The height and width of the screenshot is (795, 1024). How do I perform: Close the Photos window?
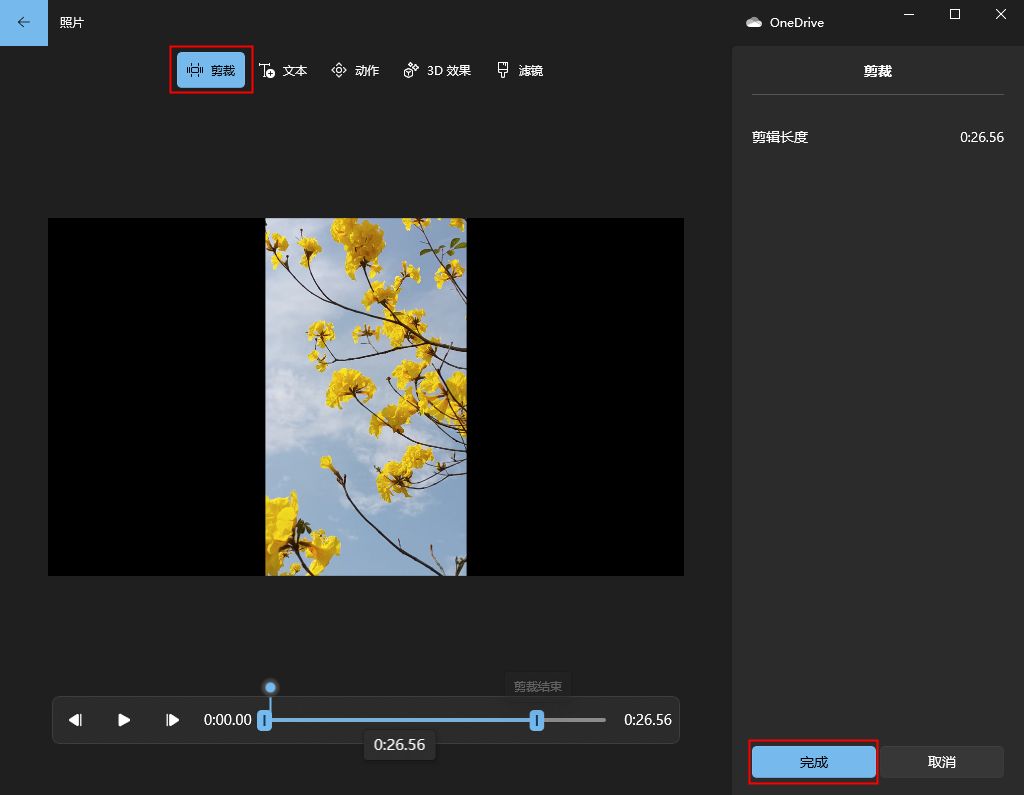tap(1000, 14)
